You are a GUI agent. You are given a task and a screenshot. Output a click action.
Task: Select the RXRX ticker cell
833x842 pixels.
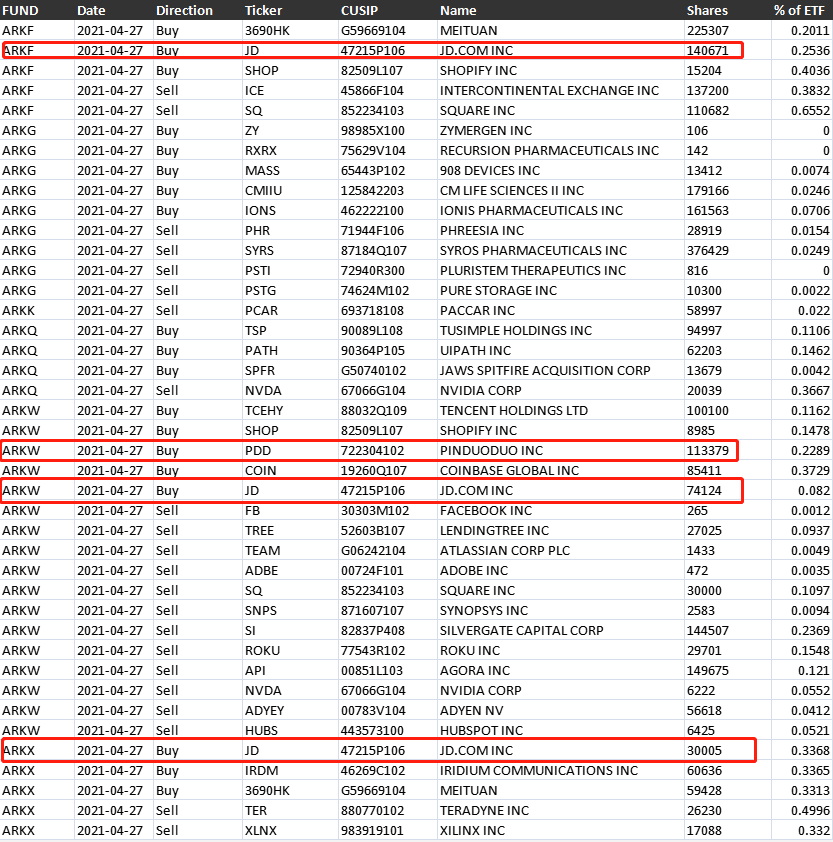(260, 150)
